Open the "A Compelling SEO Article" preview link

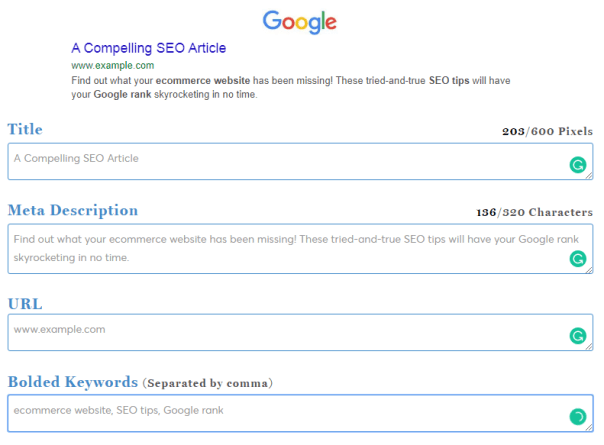(149, 48)
